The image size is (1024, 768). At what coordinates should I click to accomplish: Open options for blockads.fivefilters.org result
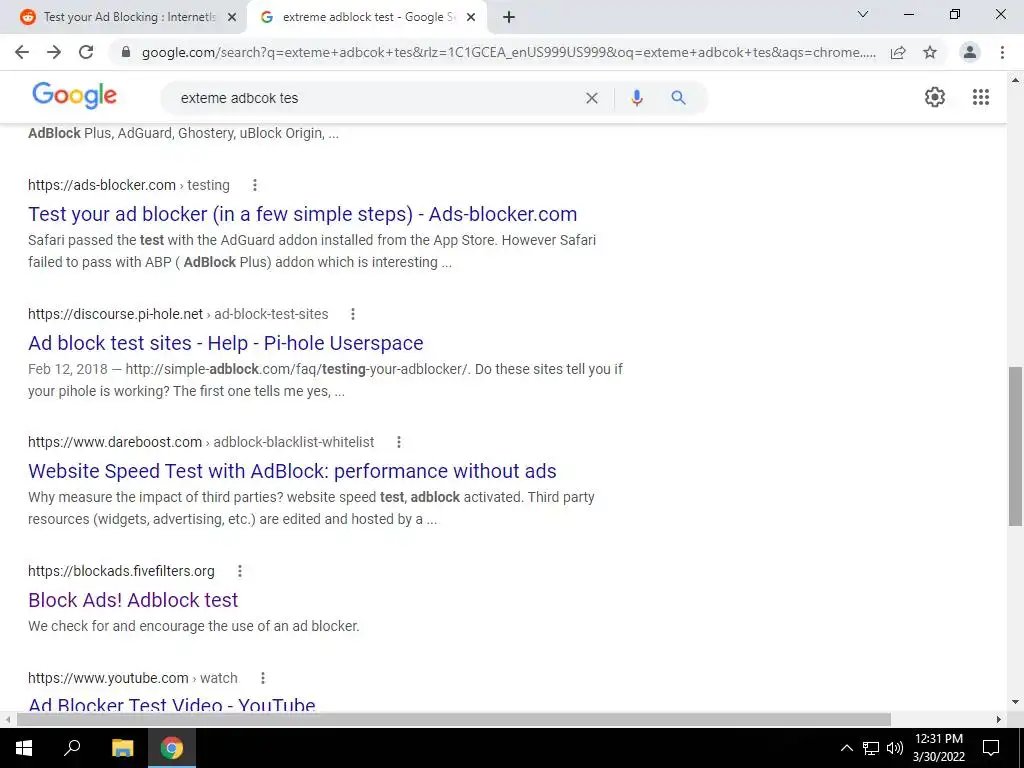(240, 571)
